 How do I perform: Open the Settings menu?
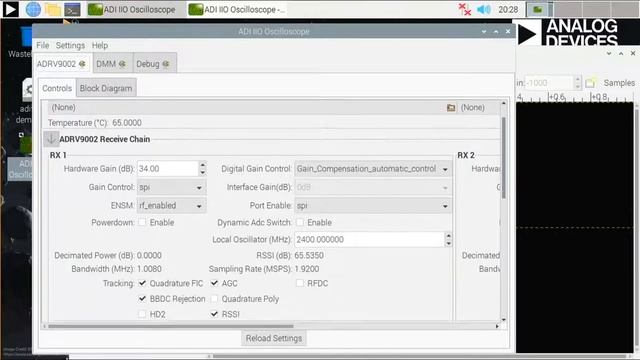pyautogui.click(x=70, y=45)
